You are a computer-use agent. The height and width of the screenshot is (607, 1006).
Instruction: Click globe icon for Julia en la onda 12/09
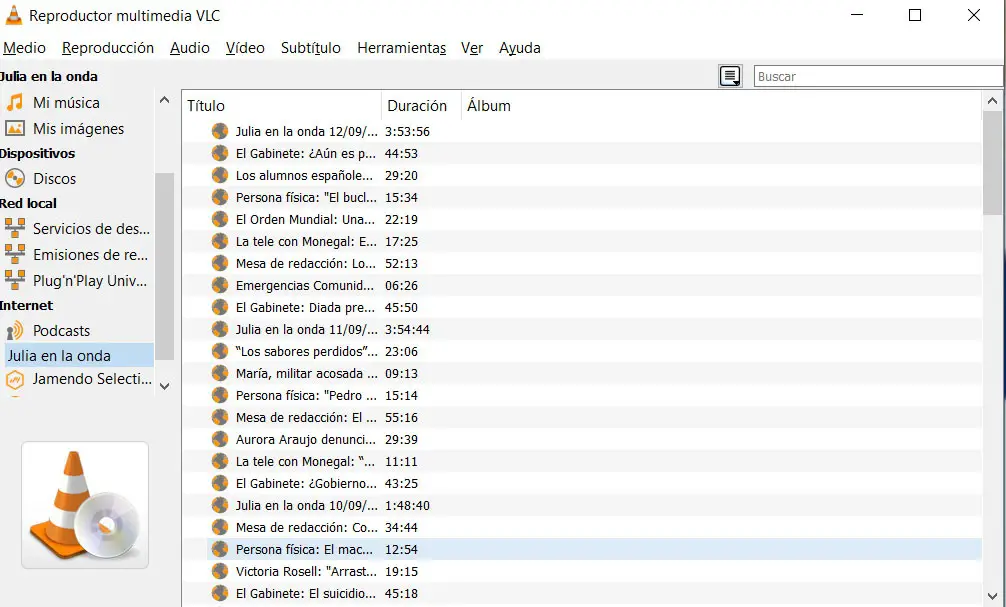click(x=220, y=131)
